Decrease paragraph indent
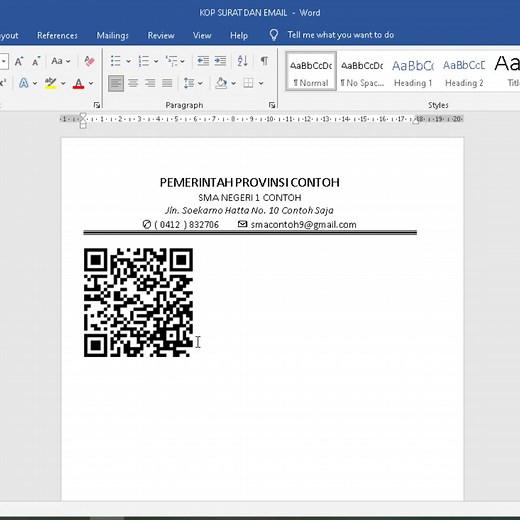Viewport: 520px width, 520px height. click(203, 61)
